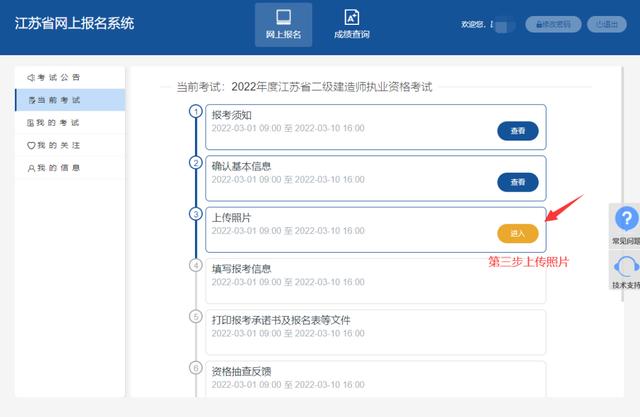This screenshot has width=640, height=417.
Task: Select 当前考试 in the sidebar
Action: [x=70, y=100]
